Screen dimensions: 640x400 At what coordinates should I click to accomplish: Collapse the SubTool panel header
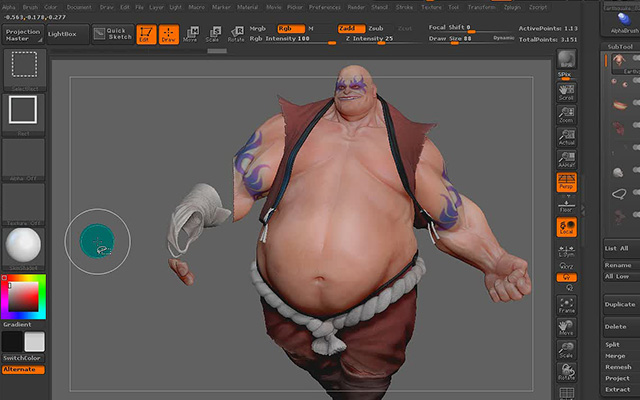(x=620, y=47)
